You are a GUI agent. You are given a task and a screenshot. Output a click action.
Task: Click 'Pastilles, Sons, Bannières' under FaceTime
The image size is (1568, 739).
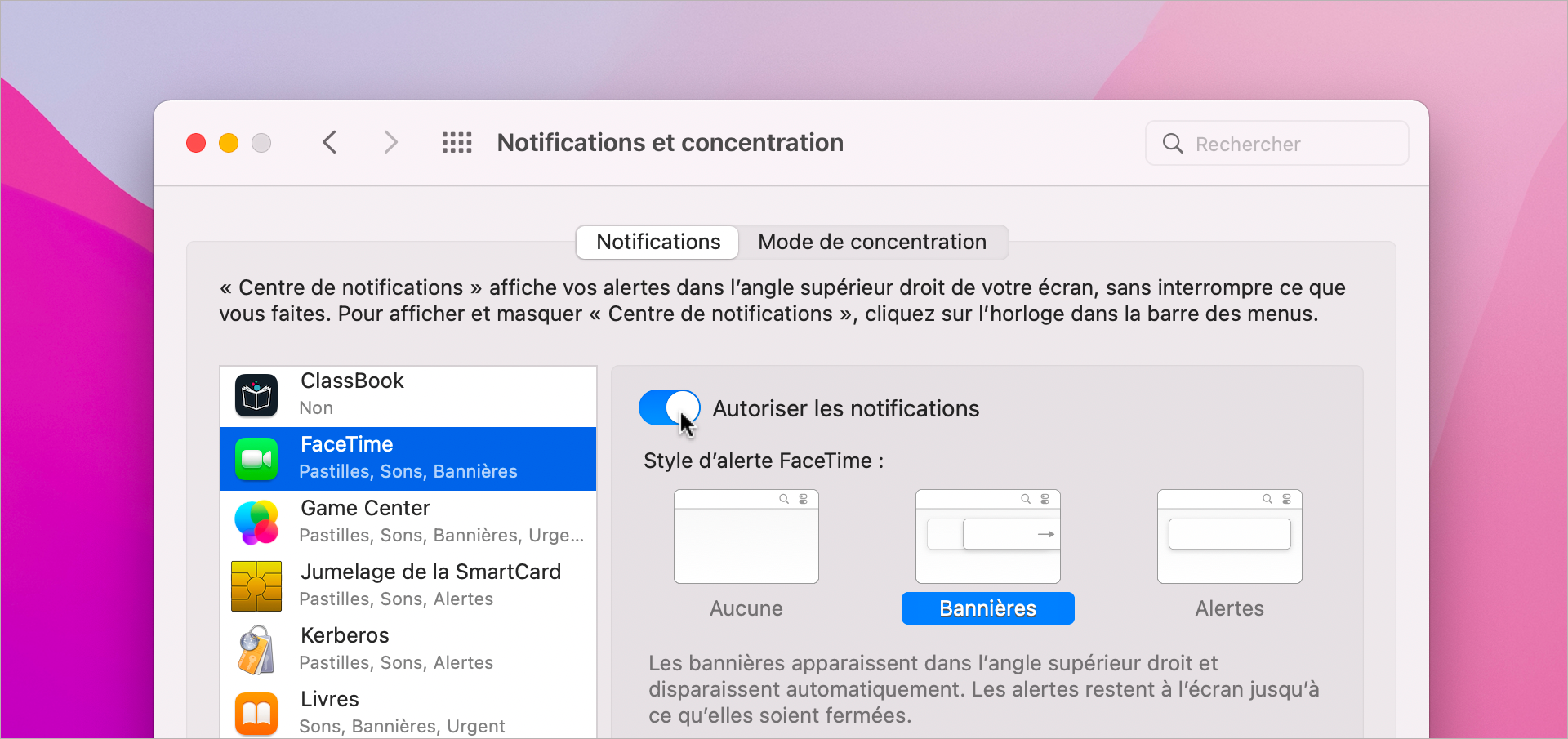coord(408,471)
